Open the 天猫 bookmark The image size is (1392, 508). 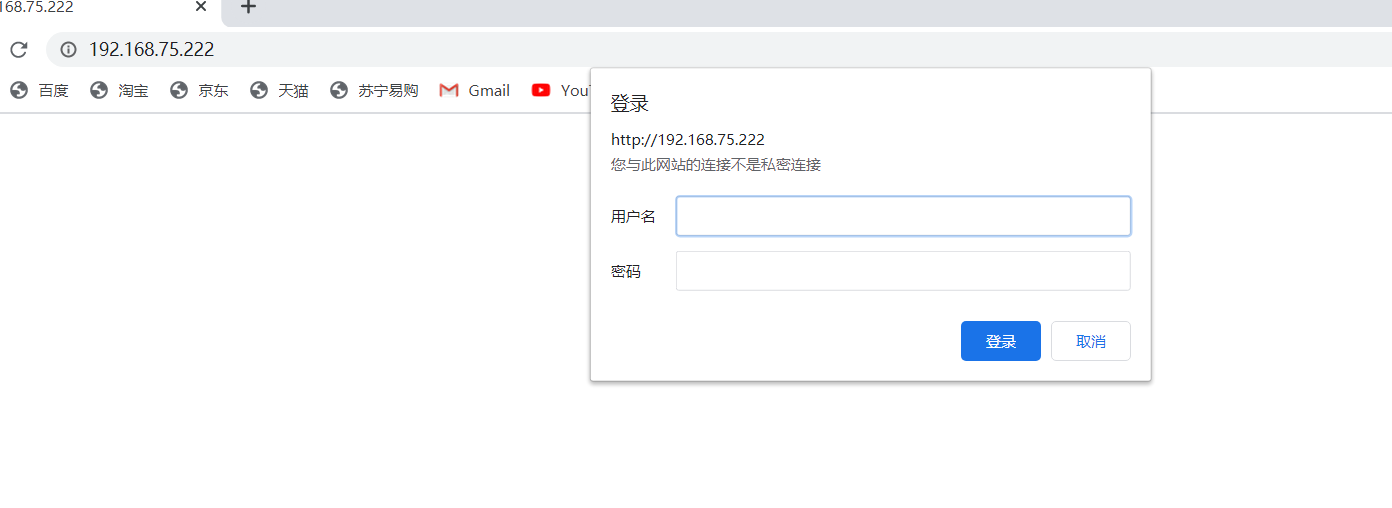(x=280, y=90)
